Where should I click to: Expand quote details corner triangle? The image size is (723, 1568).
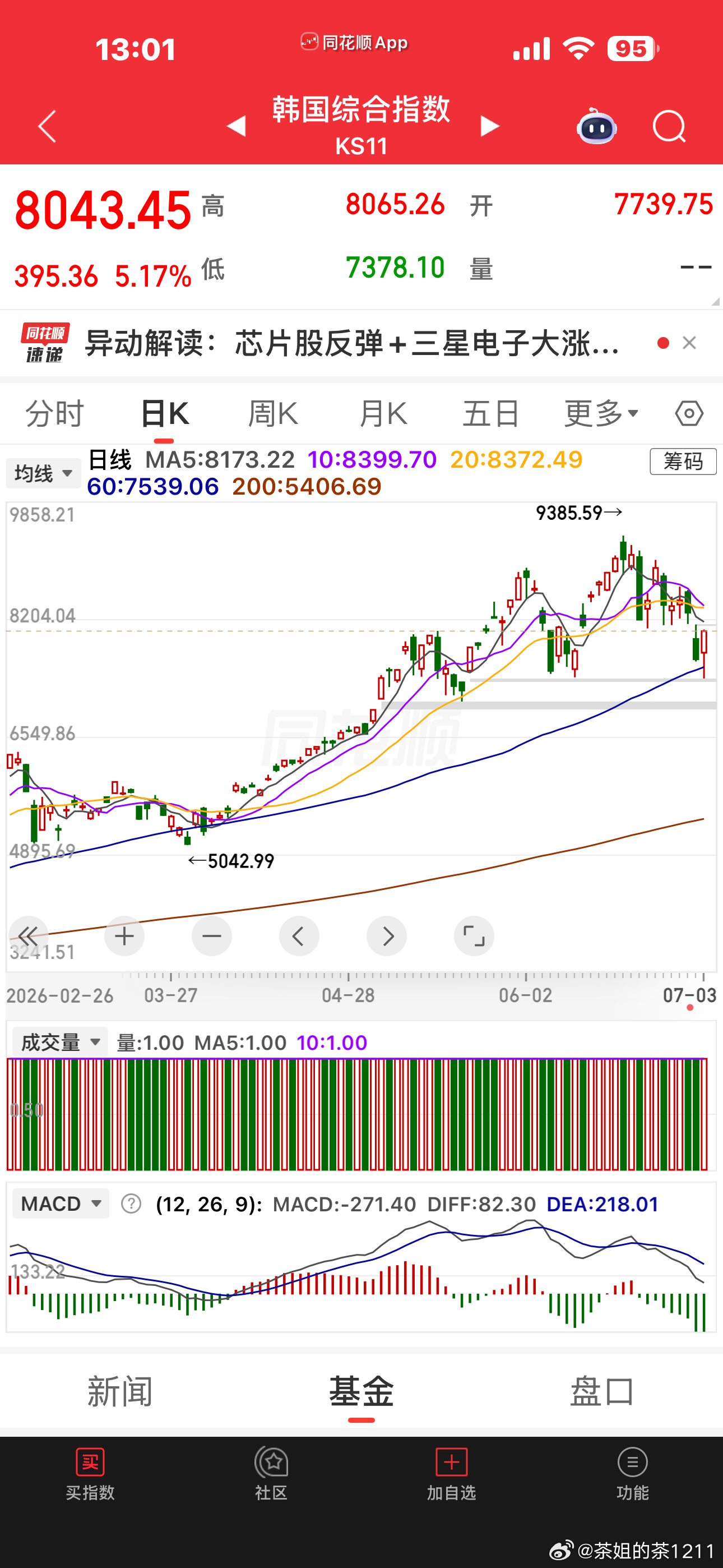tap(715, 301)
